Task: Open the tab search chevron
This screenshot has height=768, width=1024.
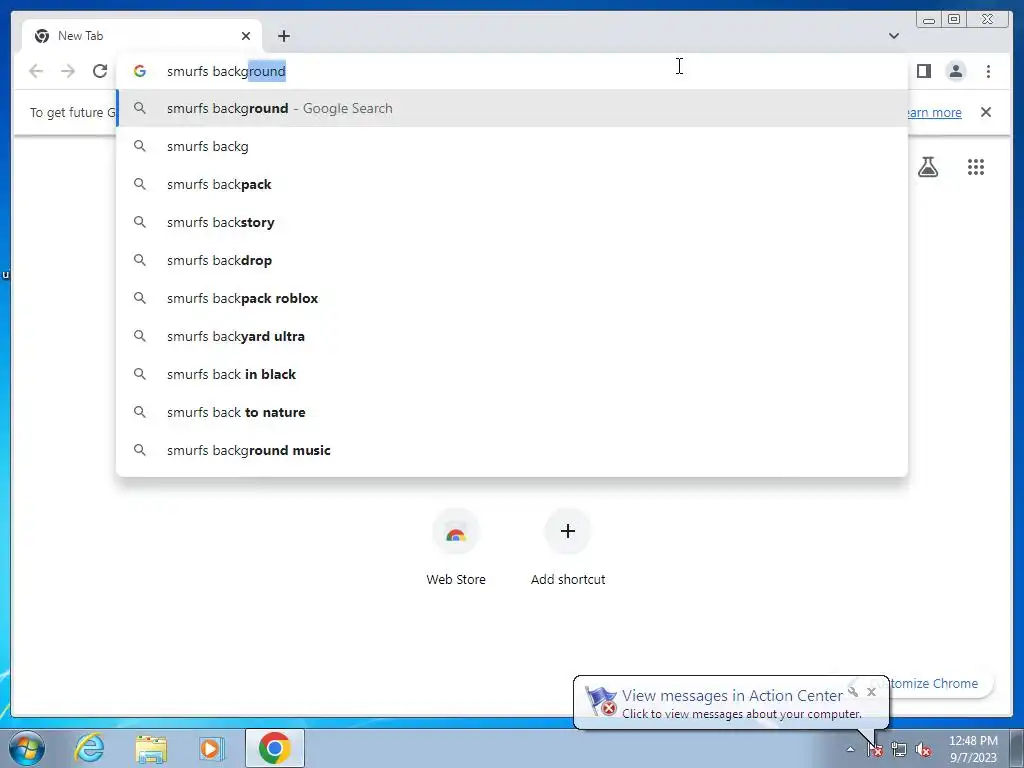Action: (893, 36)
